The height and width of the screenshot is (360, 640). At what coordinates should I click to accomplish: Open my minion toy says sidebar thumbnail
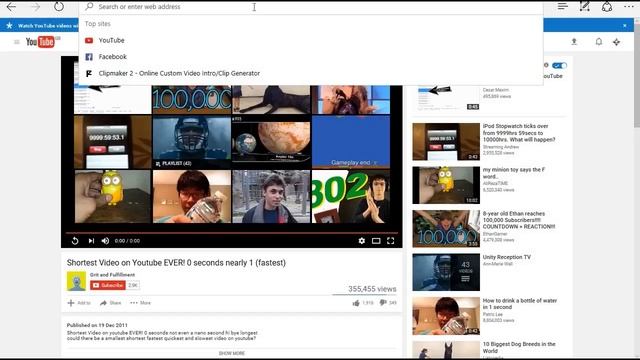(x=446, y=185)
